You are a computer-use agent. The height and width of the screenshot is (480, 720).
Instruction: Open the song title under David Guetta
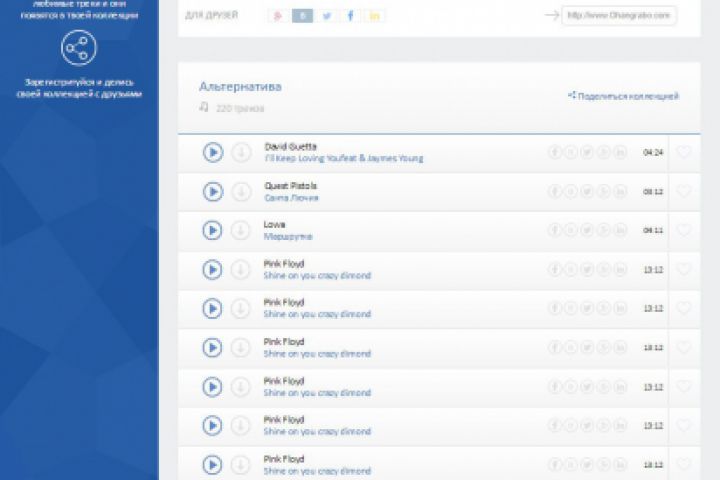point(344,158)
